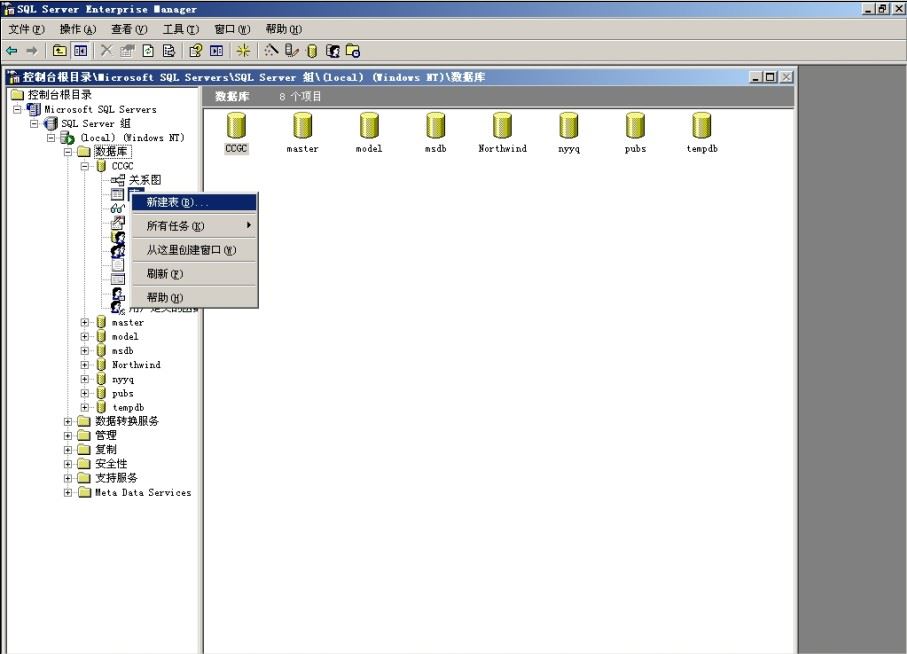Screen dimensions: 907x654
Task: Select the nyyq database icon in right pane
Action: click(569, 125)
